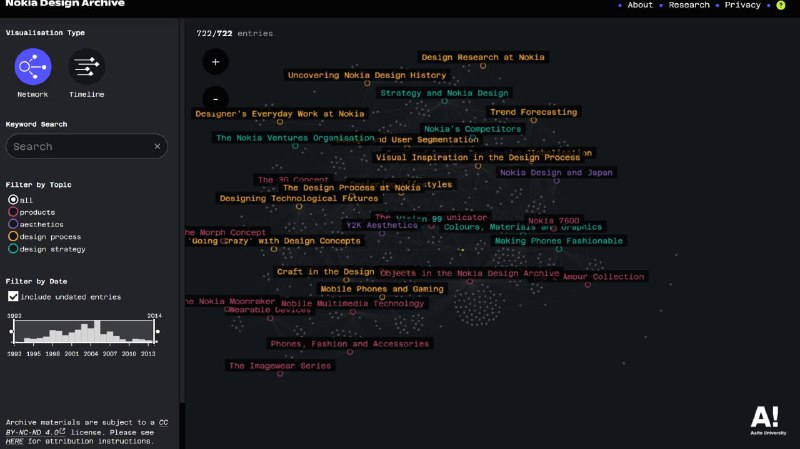Click the circle node under Design Research at Nokia
800x449 pixels.
(x=483, y=66)
